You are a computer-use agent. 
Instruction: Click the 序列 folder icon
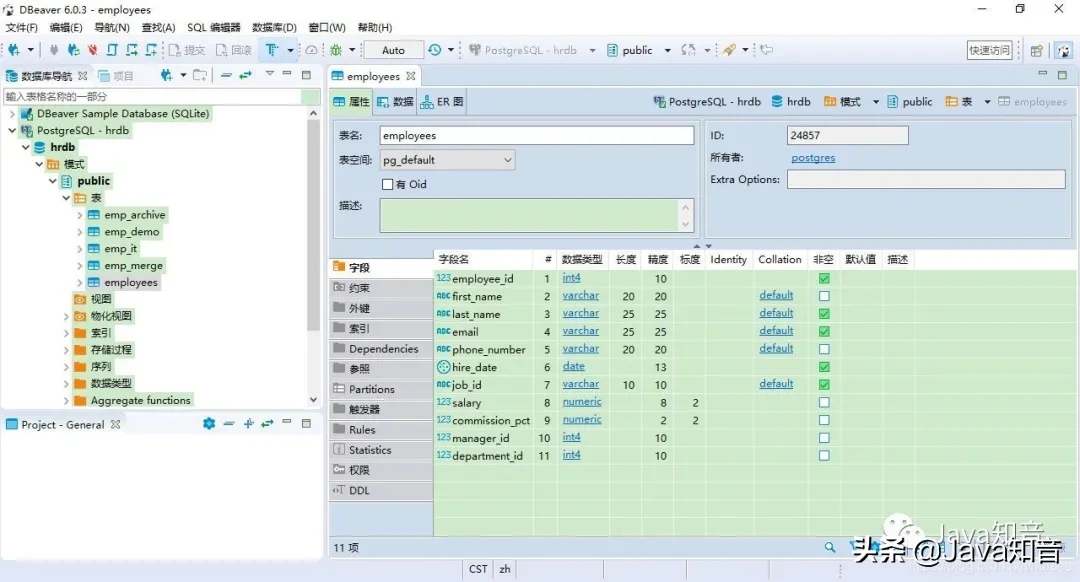(80, 366)
